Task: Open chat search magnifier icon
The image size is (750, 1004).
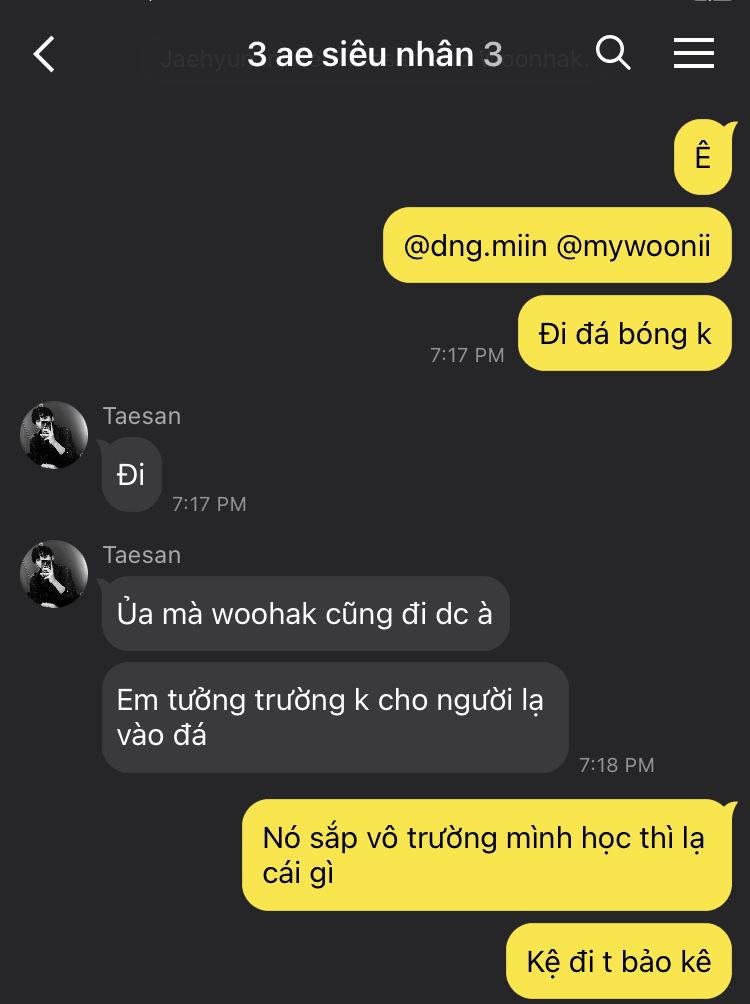Action: (x=613, y=53)
